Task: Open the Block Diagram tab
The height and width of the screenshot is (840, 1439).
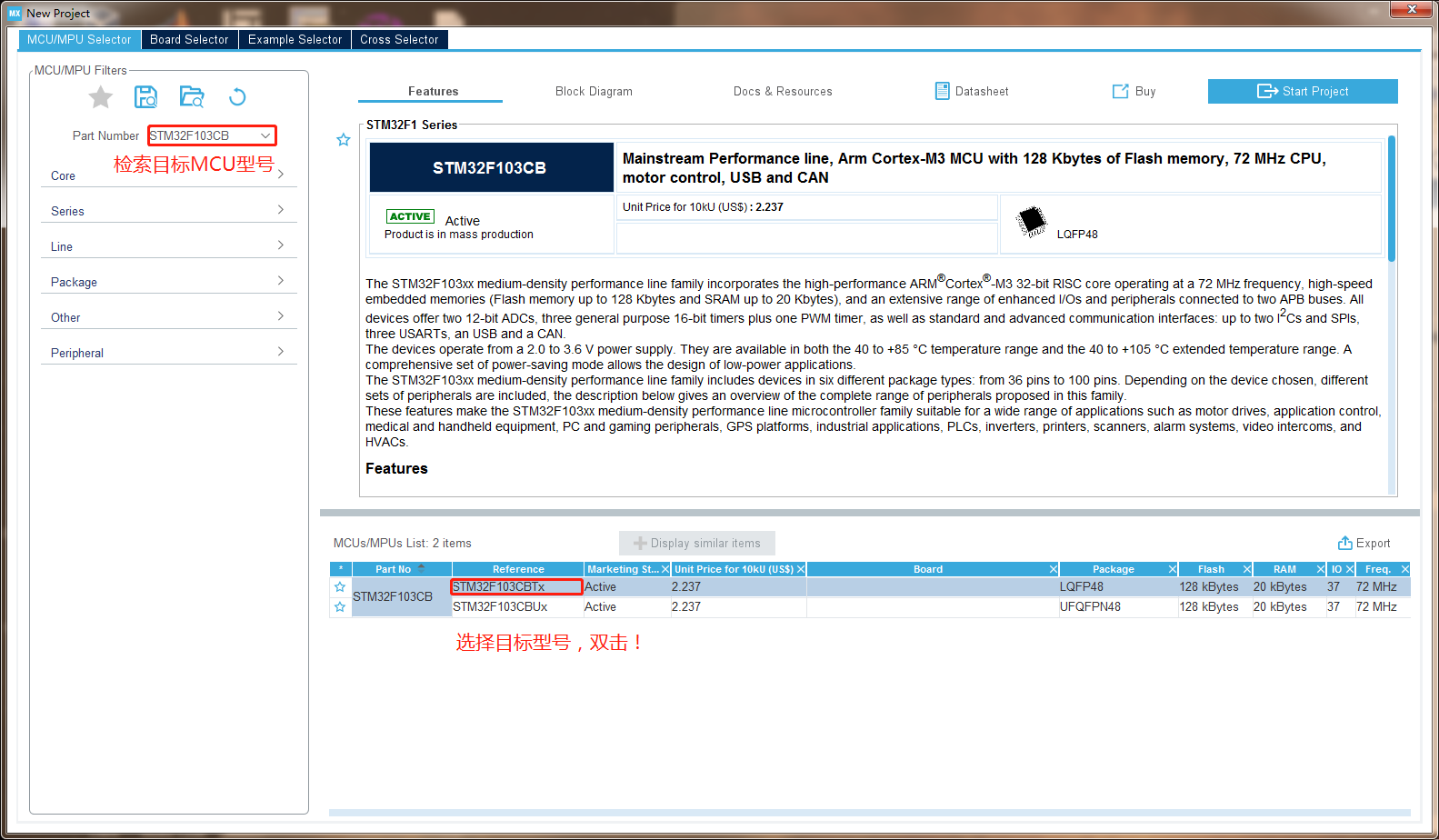Action: 594,91
